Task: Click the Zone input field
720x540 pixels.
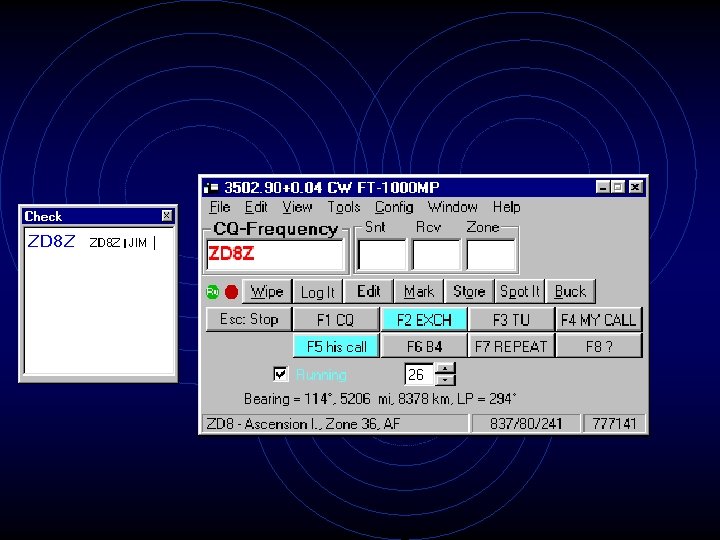Action: 491,254
